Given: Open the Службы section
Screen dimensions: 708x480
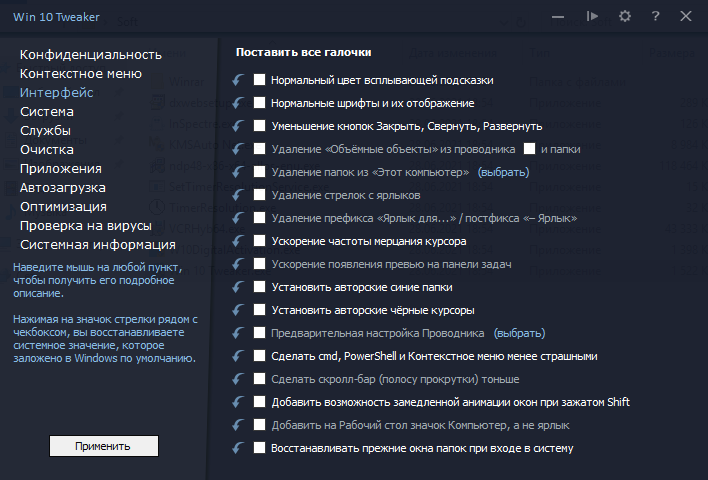Looking at the screenshot, I should point(45,130).
